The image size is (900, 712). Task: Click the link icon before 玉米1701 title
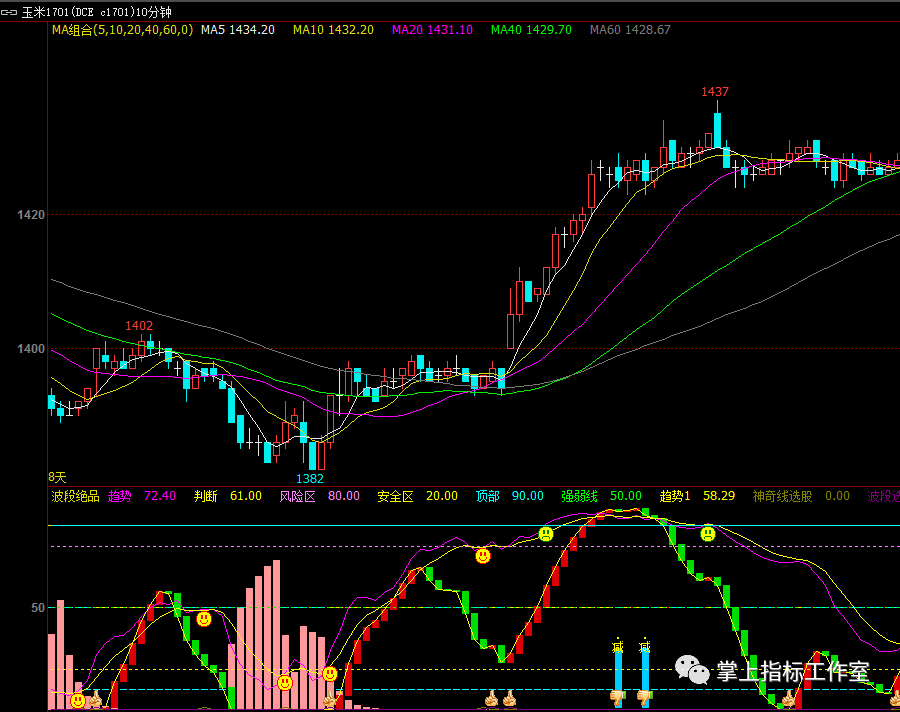9,12
